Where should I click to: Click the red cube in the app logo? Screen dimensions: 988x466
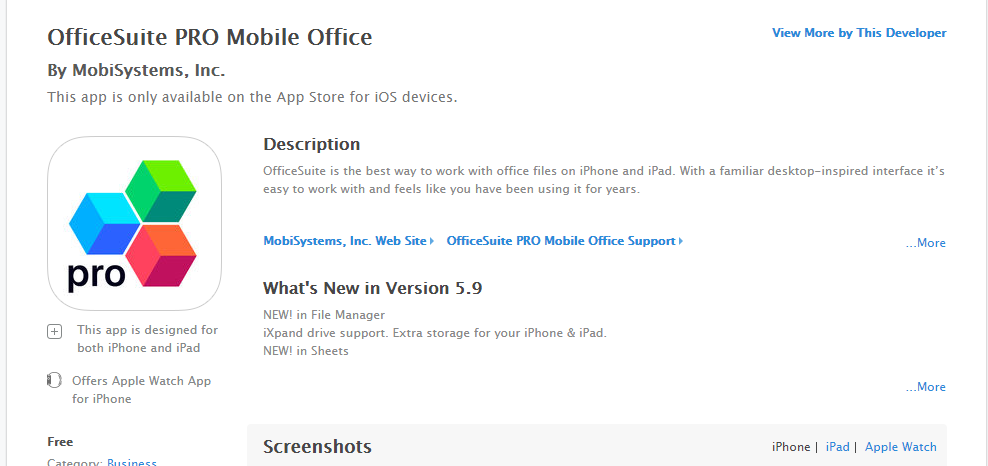pyautogui.click(x=161, y=256)
